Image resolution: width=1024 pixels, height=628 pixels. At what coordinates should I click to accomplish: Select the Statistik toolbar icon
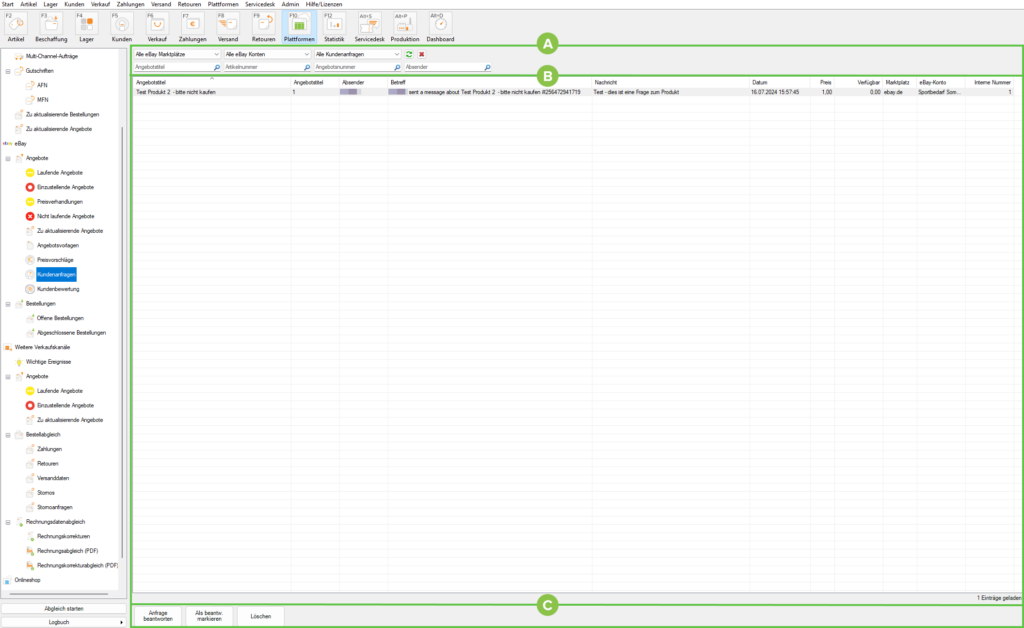click(334, 24)
